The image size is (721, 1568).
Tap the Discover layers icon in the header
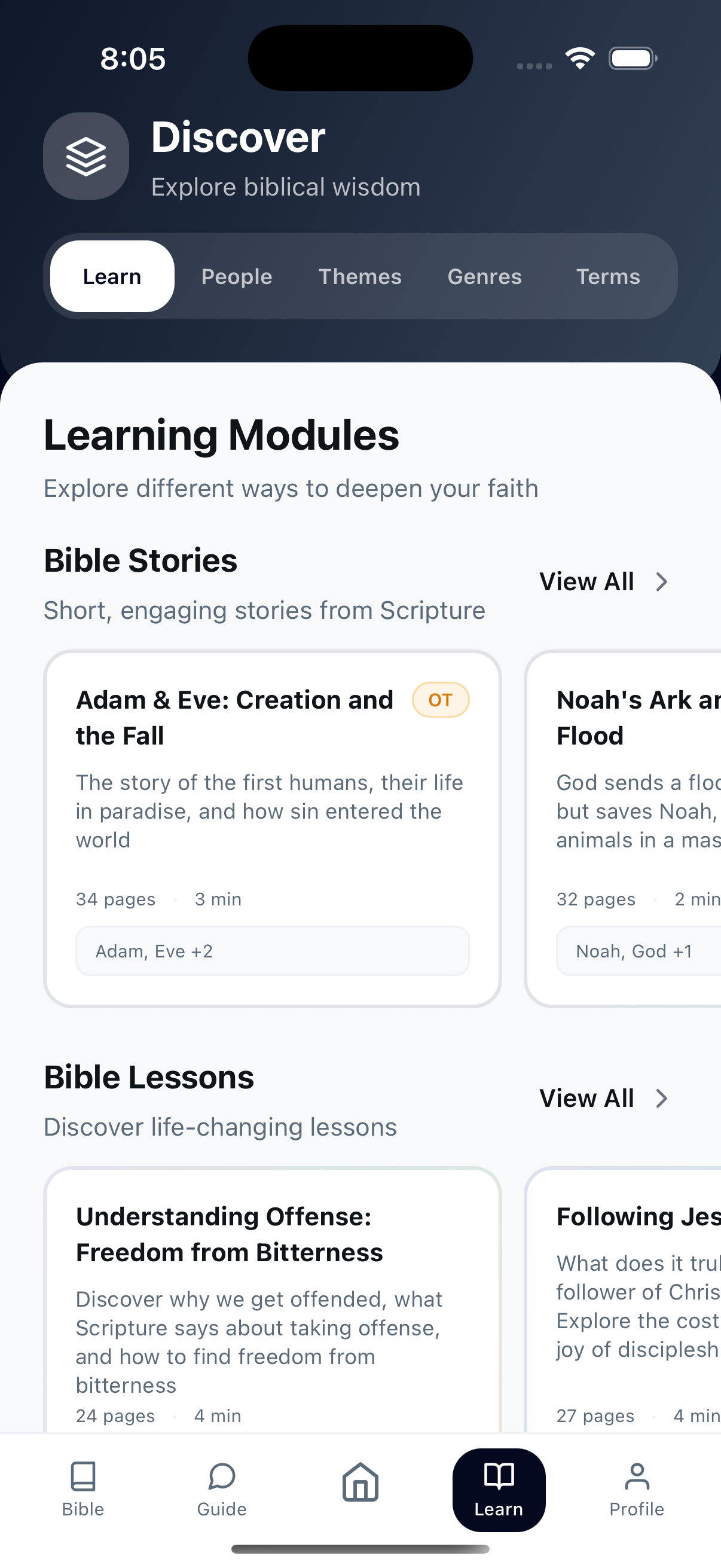click(85, 157)
